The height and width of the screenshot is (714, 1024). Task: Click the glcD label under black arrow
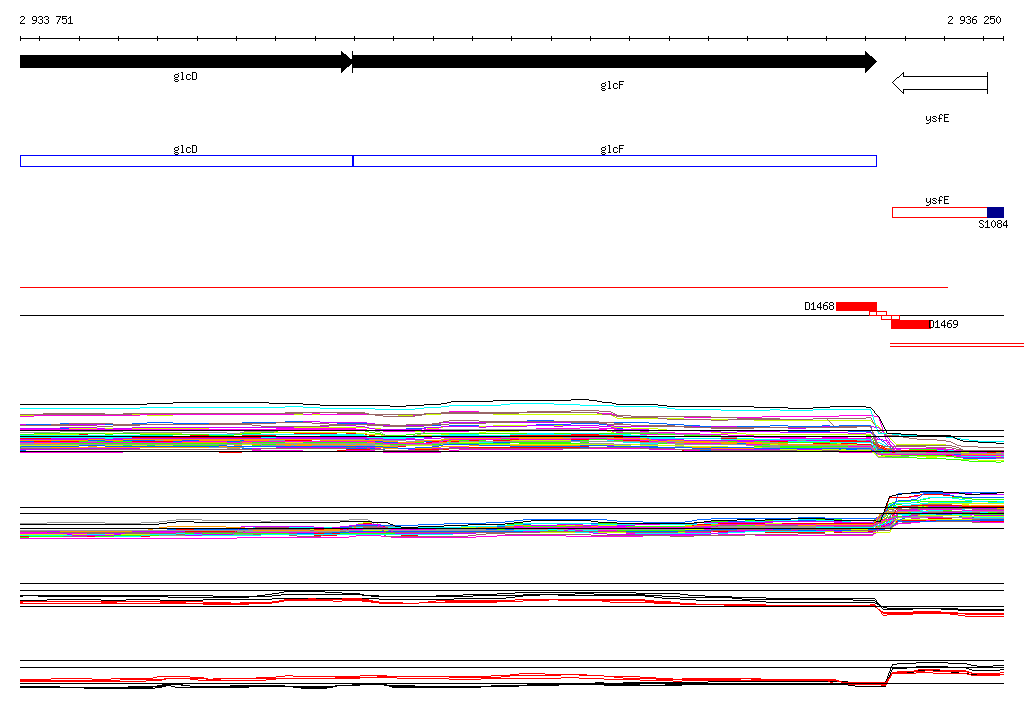pyautogui.click(x=185, y=77)
